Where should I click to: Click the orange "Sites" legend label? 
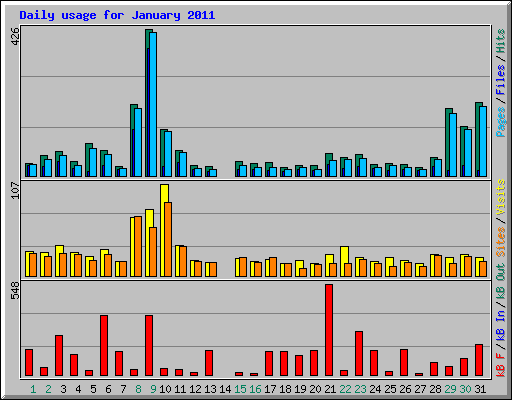tap(501, 242)
